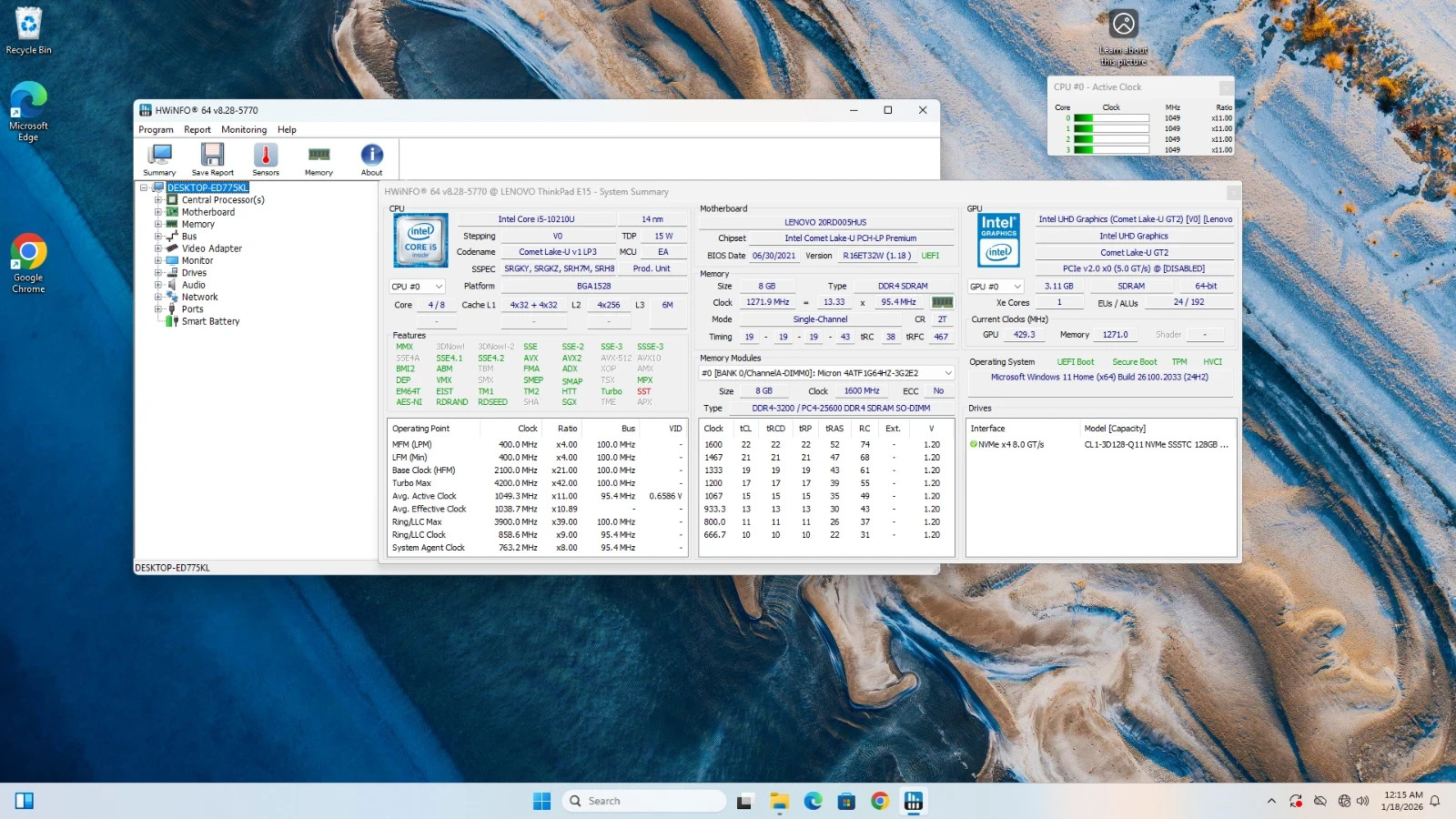
Task: Click the Secure Boot indicator
Action: (1134, 362)
